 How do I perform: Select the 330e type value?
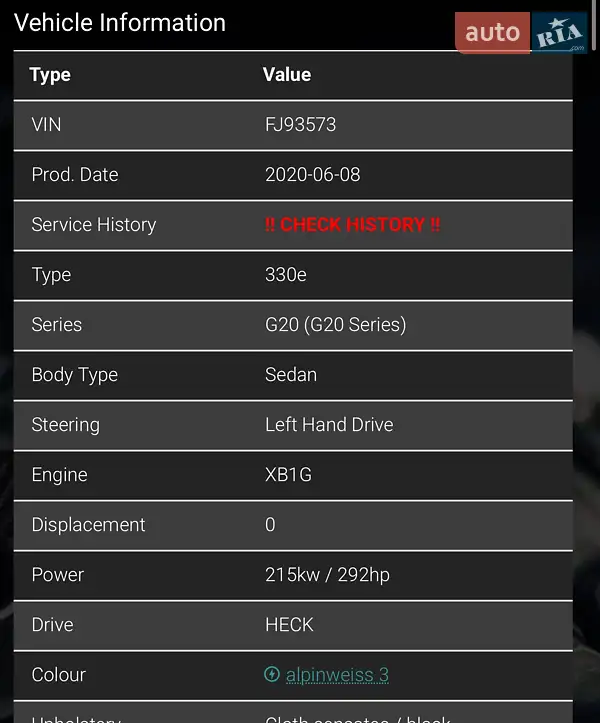[x=286, y=275]
